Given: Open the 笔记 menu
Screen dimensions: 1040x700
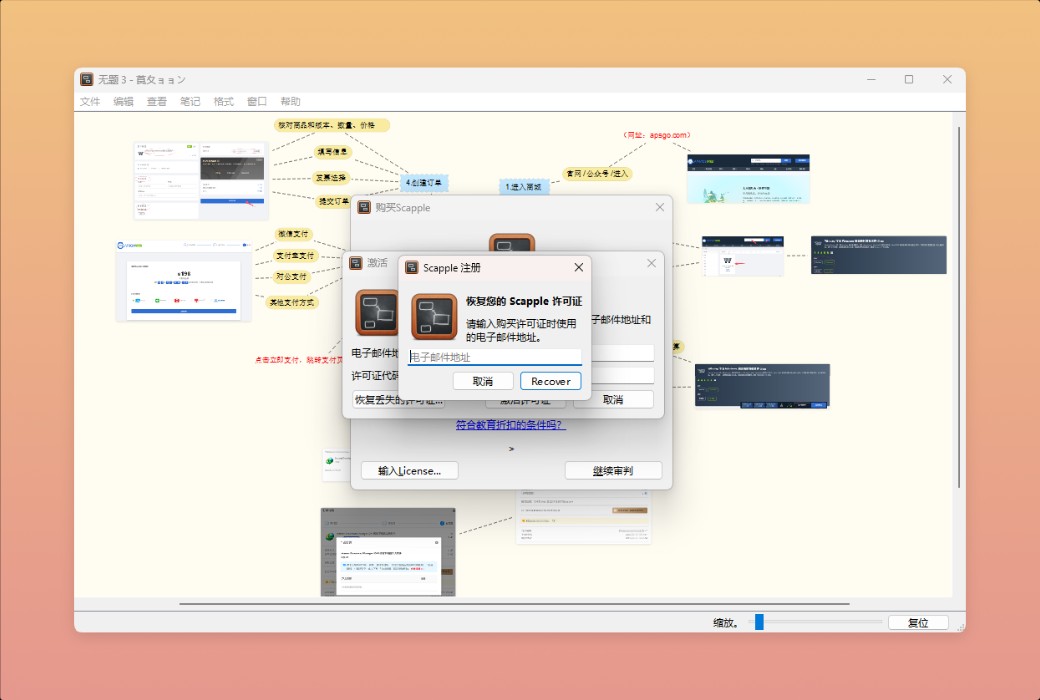Looking at the screenshot, I should (188, 101).
